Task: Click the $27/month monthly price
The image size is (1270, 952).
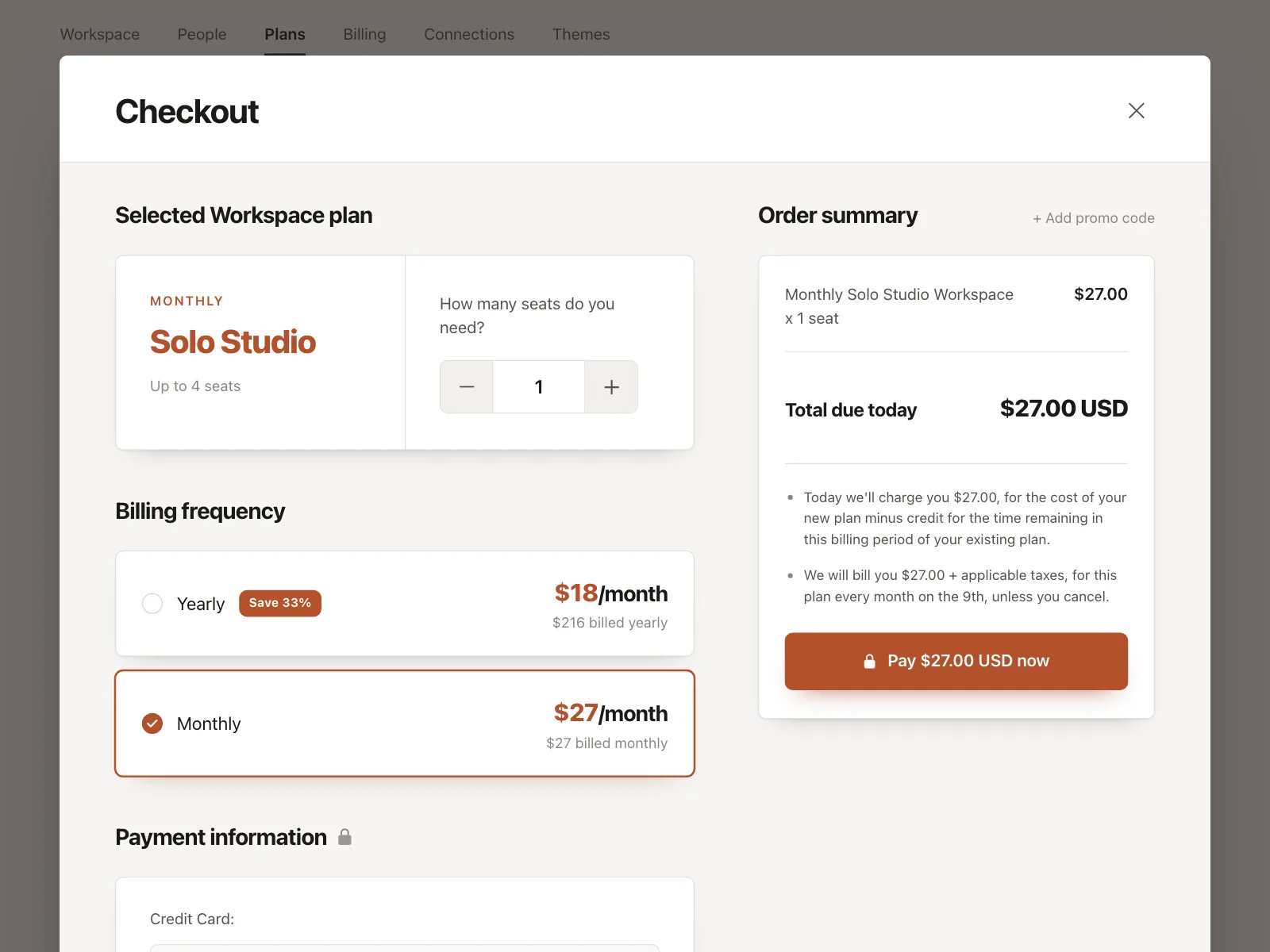Action: (611, 713)
